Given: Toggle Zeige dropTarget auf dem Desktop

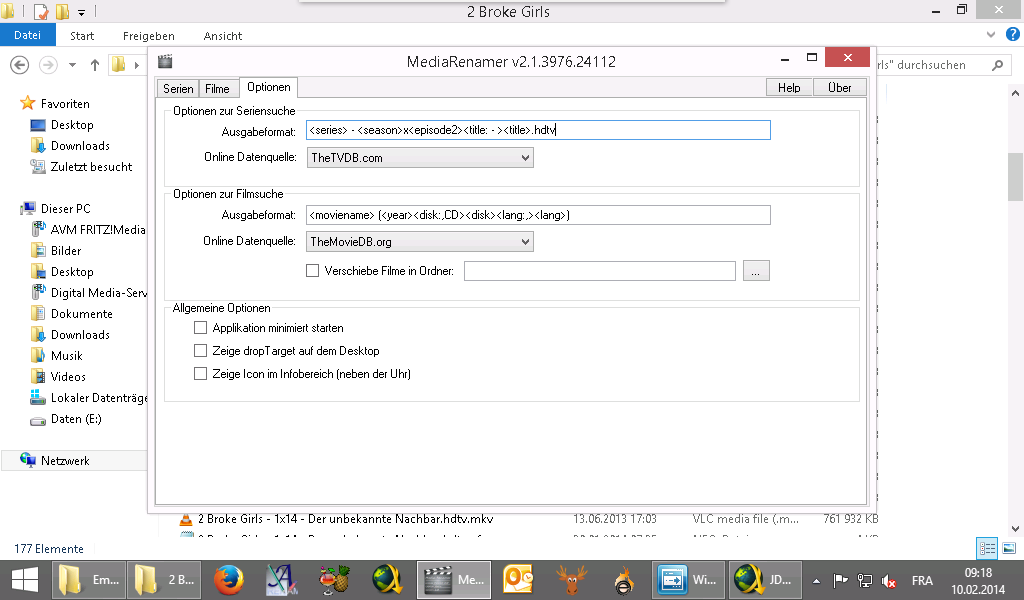Looking at the screenshot, I should (x=200, y=351).
